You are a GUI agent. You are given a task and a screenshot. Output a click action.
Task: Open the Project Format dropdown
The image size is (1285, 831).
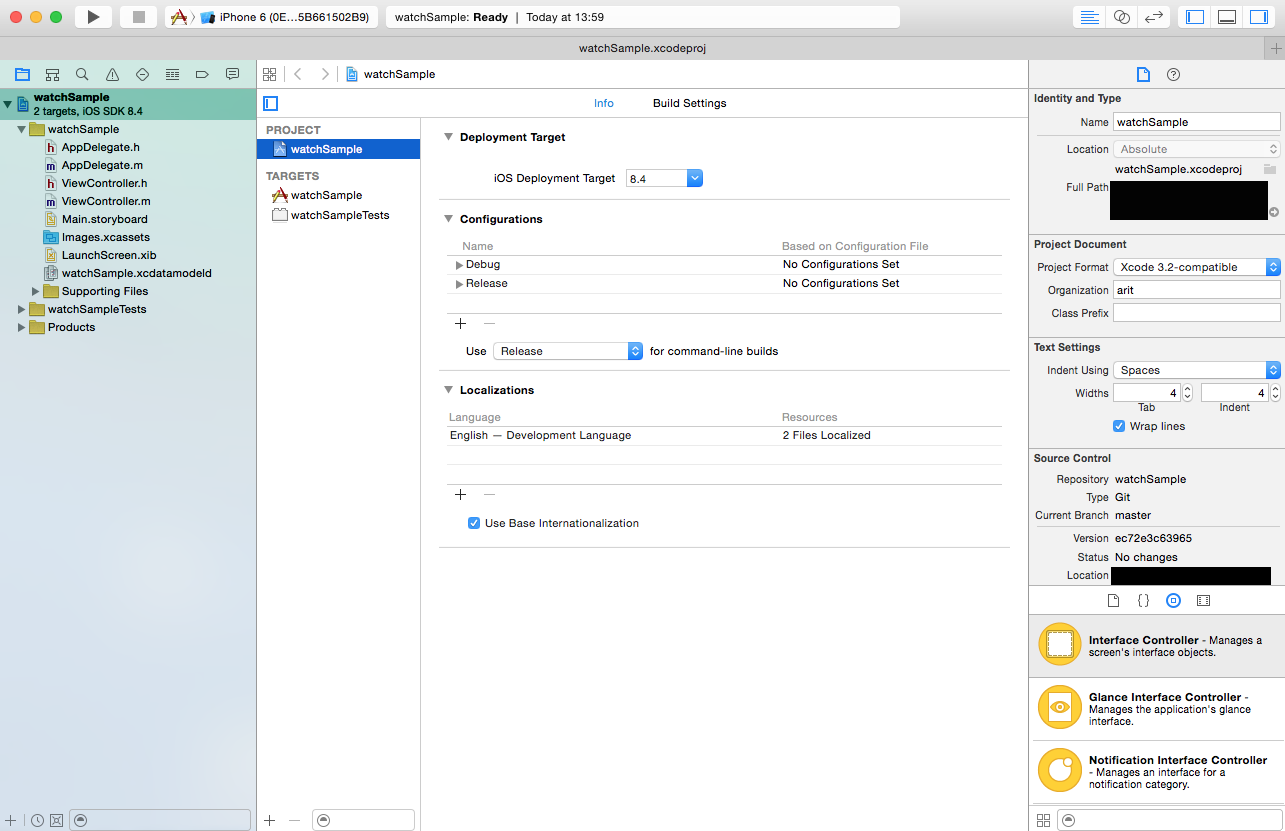point(1196,267)
